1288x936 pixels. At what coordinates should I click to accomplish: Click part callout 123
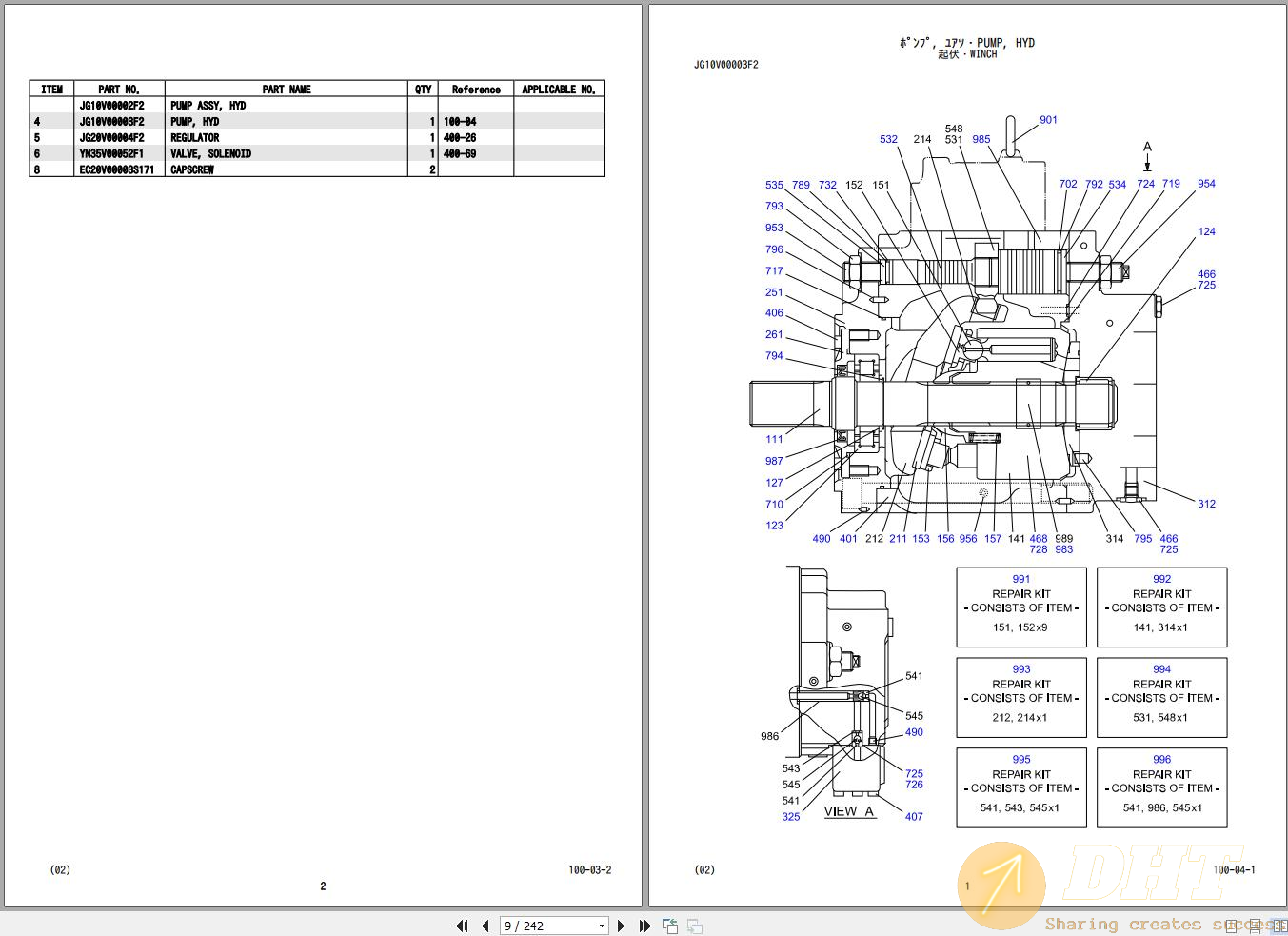pyautogui.click(x=774, y=526)
